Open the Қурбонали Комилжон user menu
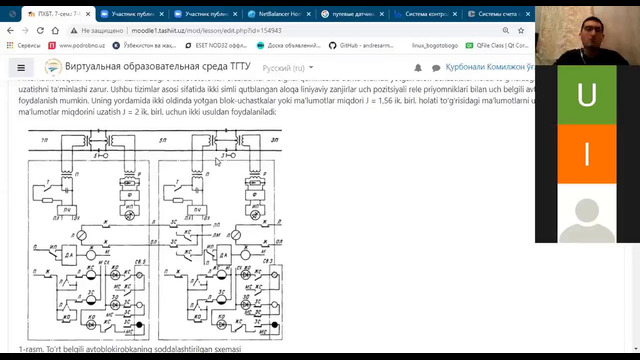 [x=490, y=67]
